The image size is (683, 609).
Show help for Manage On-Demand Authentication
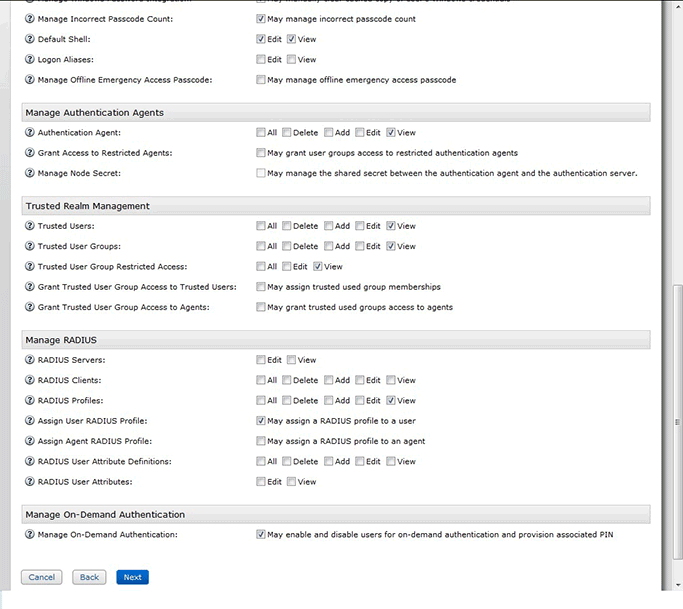(30, 535)
